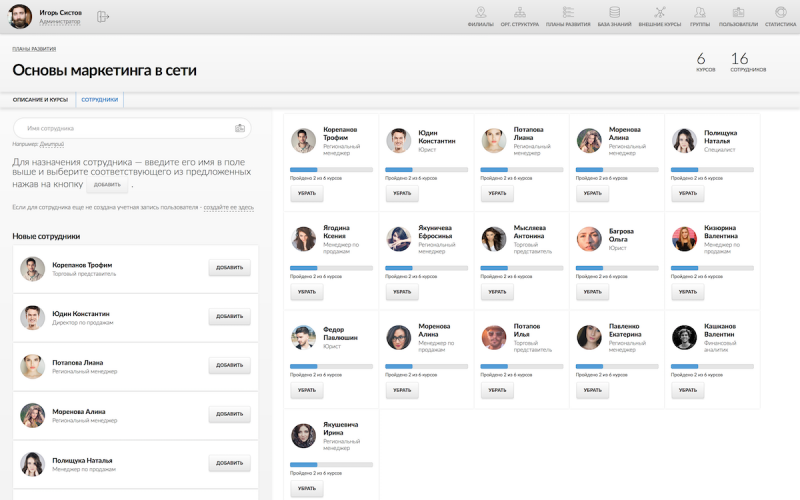Image resolution: width=800 pixels, height=500 pixels.
Task: Open Внешние курсы in the navigation
Action: [x=659, y=14]
